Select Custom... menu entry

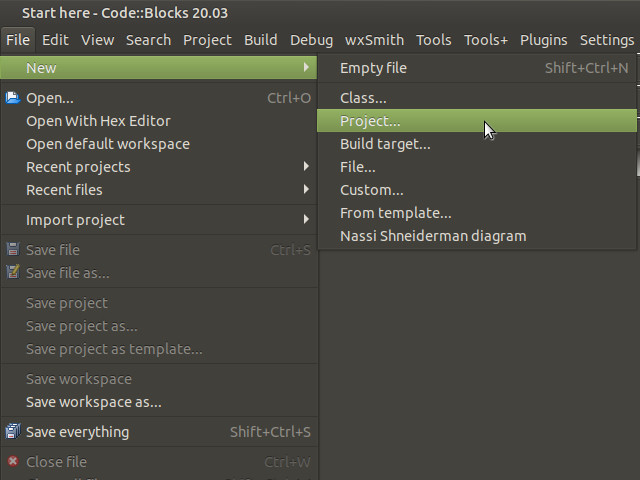click(x=372, y=190)
